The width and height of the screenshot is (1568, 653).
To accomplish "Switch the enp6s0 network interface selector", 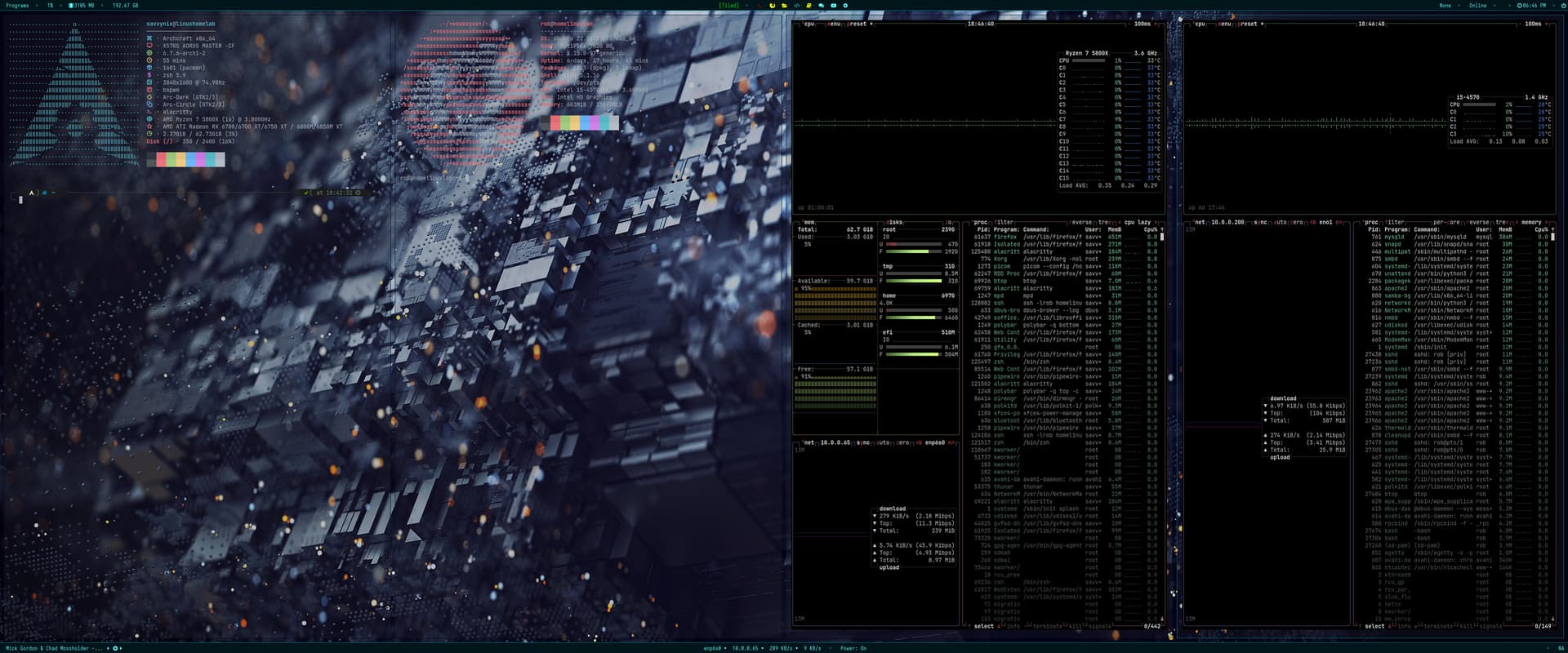I will click(934, 442).
